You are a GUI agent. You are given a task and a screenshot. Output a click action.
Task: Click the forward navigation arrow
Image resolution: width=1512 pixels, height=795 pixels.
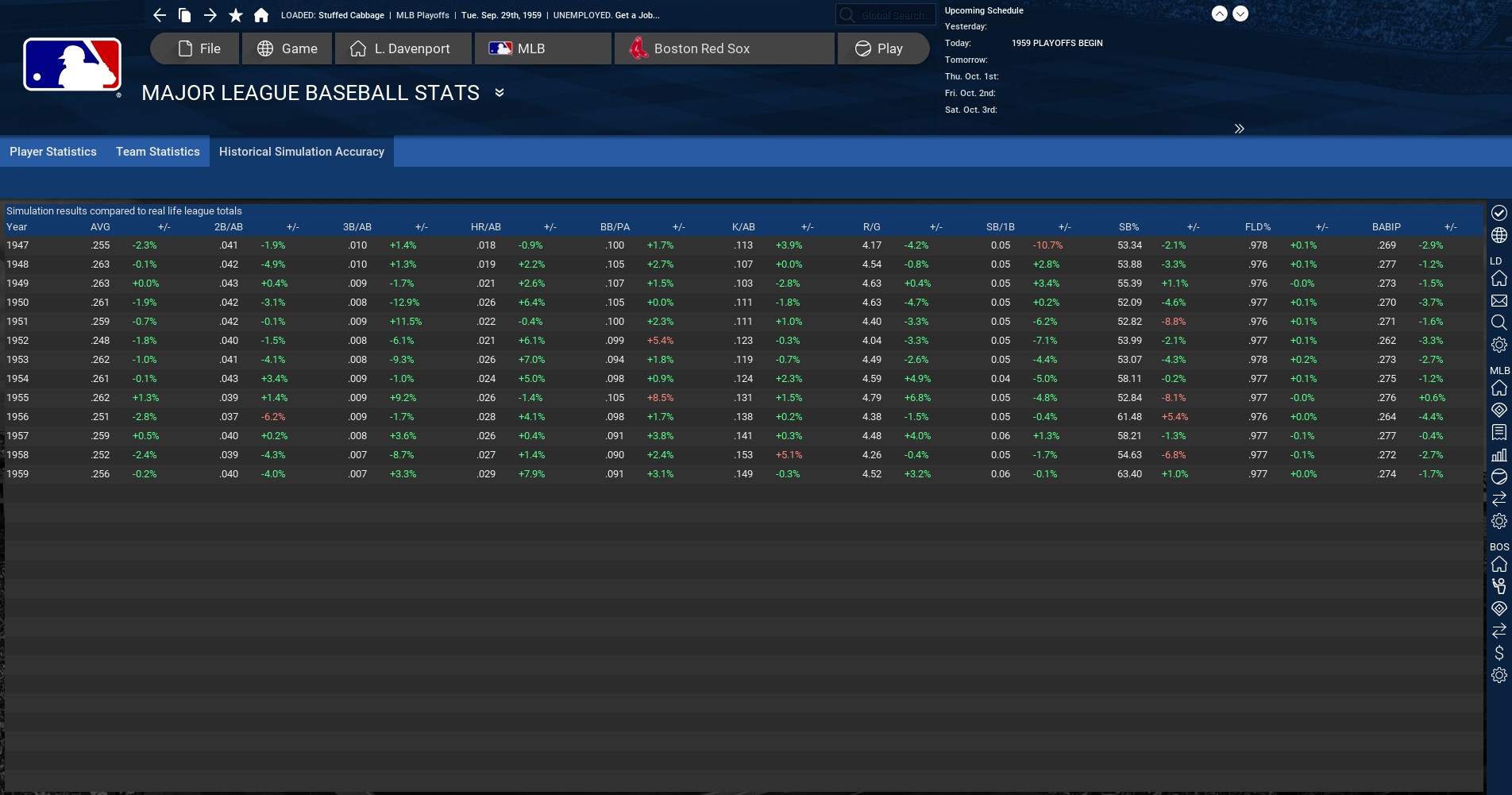(x=210, y=15)
